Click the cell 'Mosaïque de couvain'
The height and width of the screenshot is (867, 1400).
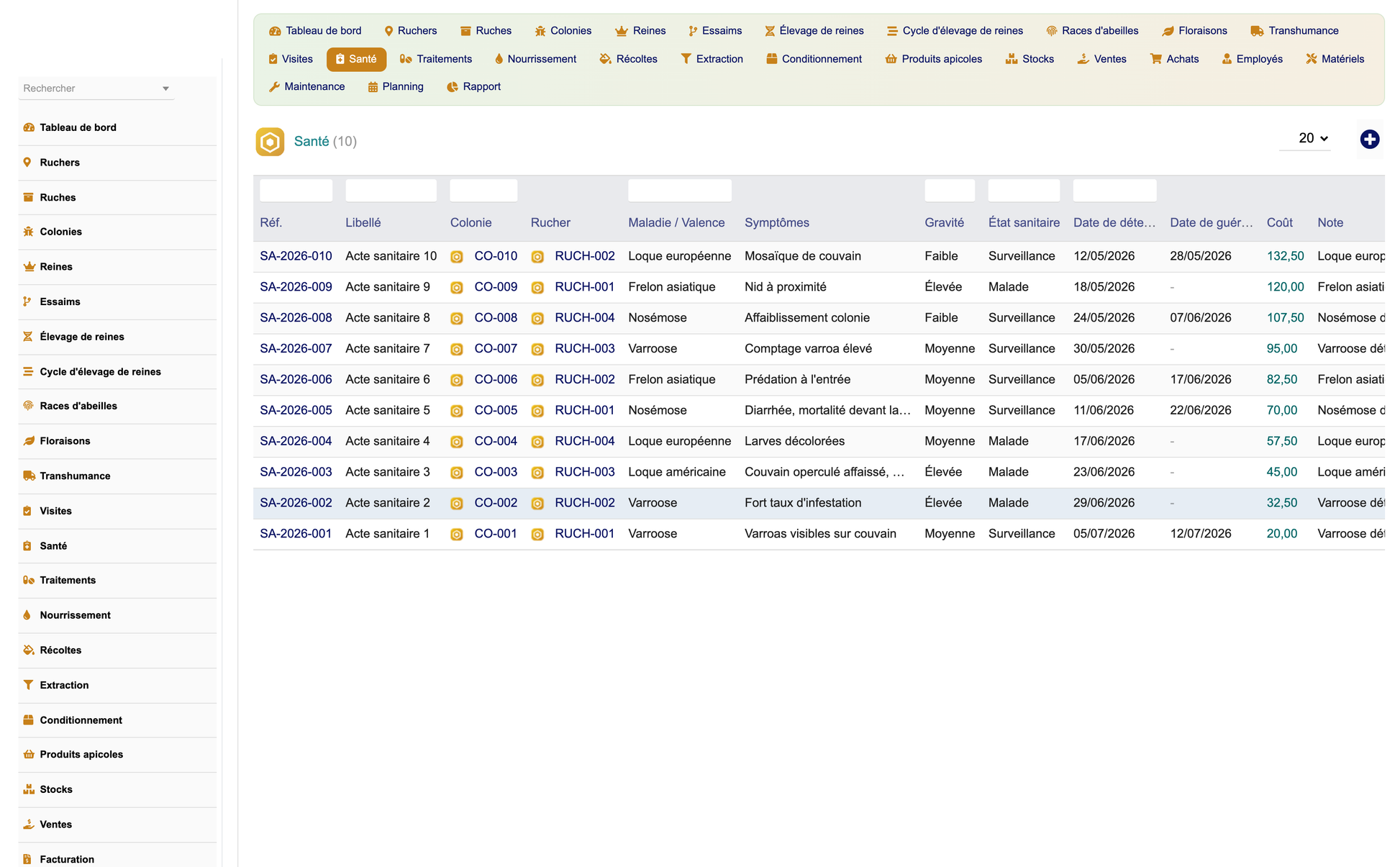pyautogui.click(x=803, y=256)
